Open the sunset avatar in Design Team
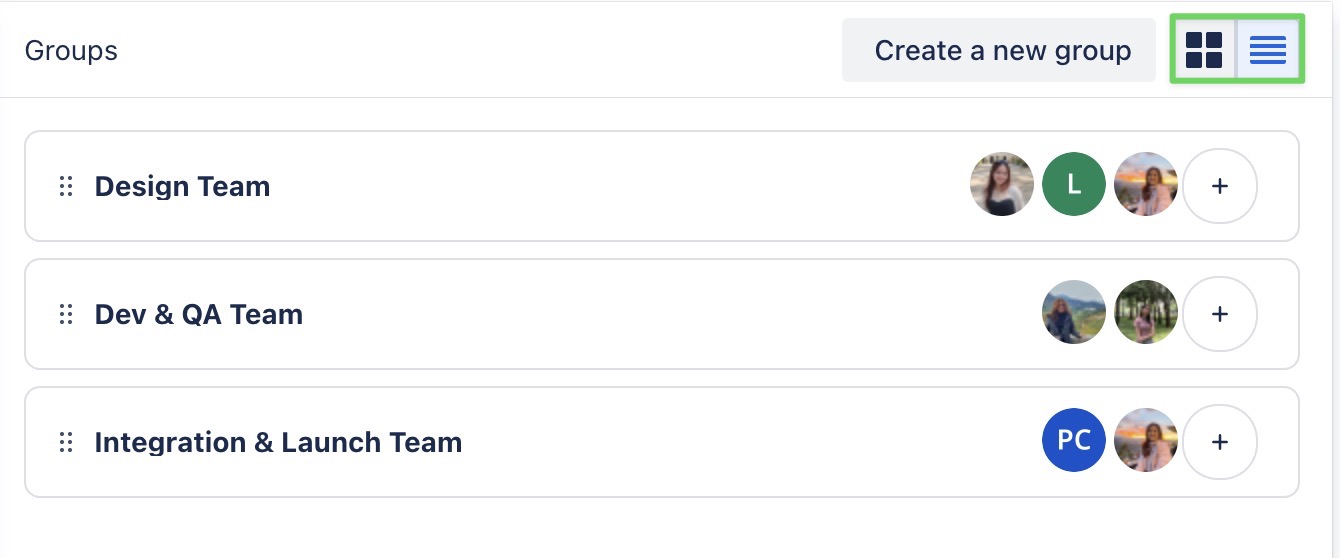The image size is (1340, 558). (1146, 185)
